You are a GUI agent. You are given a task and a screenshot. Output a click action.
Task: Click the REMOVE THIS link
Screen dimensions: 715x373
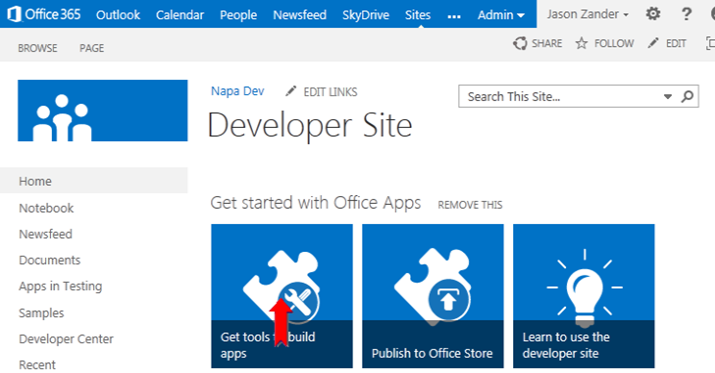tap(470, 205)
